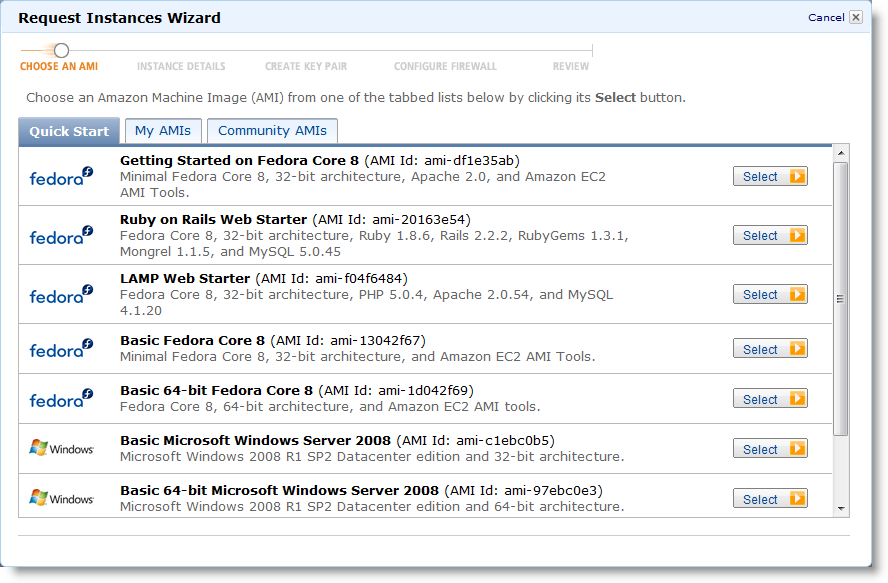Viewport: 888px width, 583px height.
Task: Click the Windows logo beside Basic 64-bit Microsoft Windows Server 2008
Action: pos(61,498)
